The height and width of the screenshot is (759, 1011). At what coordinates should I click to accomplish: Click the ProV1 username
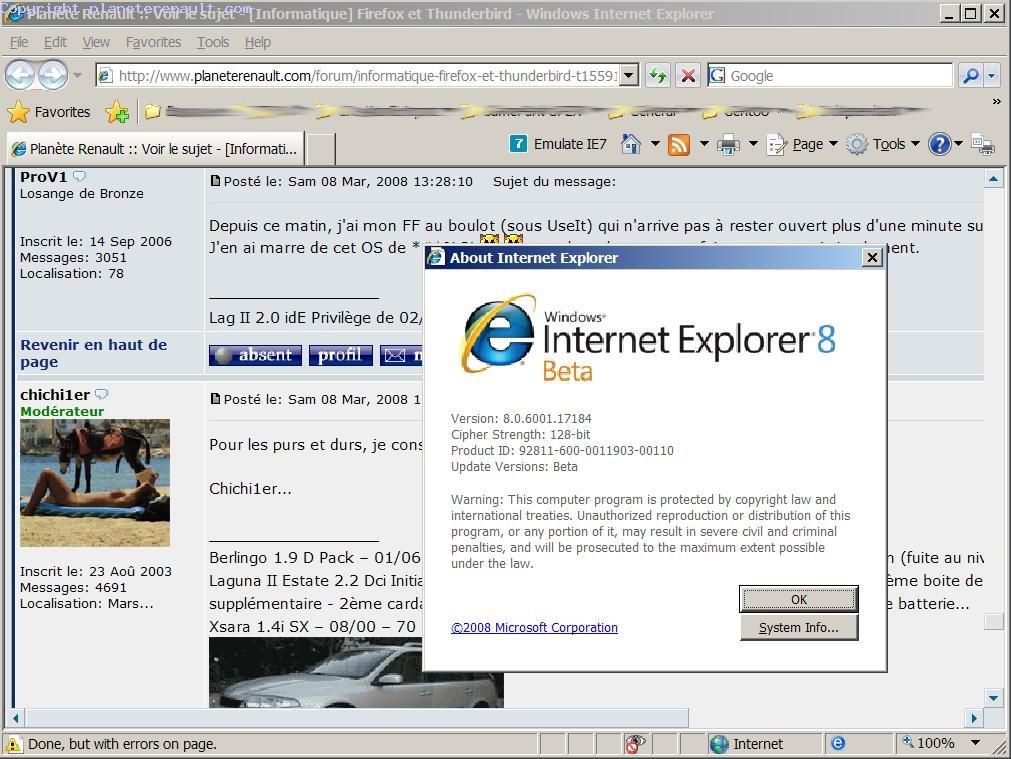tap(43, 177)
